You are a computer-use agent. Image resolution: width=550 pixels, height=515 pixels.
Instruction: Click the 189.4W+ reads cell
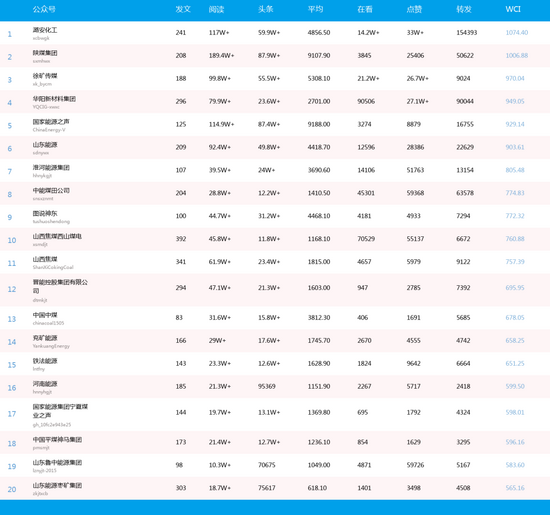point(221,55)
